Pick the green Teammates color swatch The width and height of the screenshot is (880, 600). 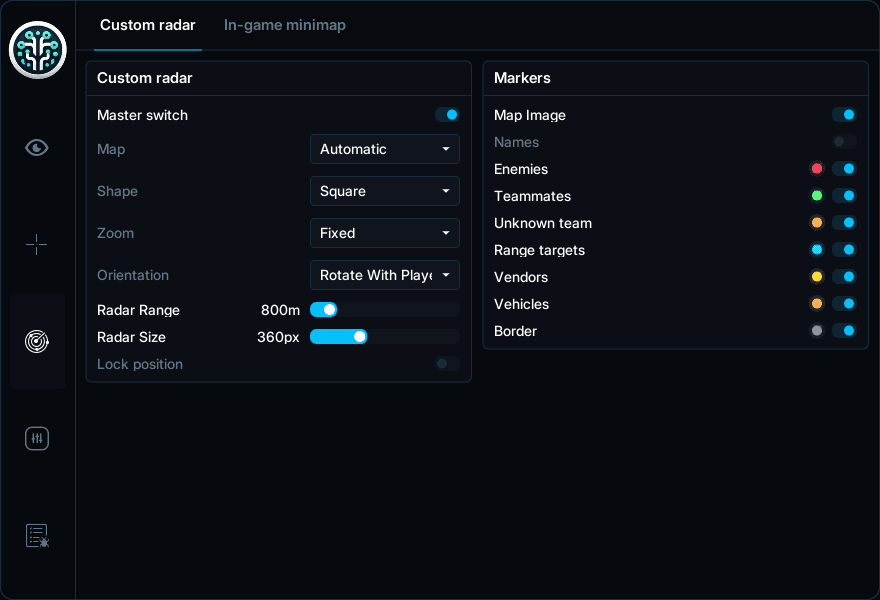click(x=817, y=196)
